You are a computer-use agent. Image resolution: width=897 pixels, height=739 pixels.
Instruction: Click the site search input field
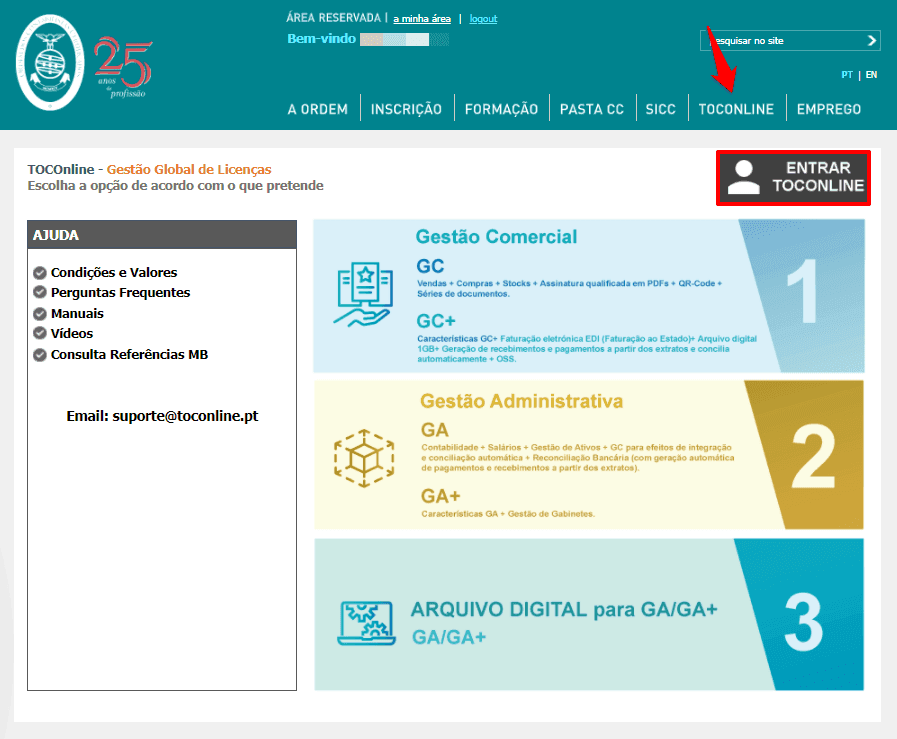[780, 41]
